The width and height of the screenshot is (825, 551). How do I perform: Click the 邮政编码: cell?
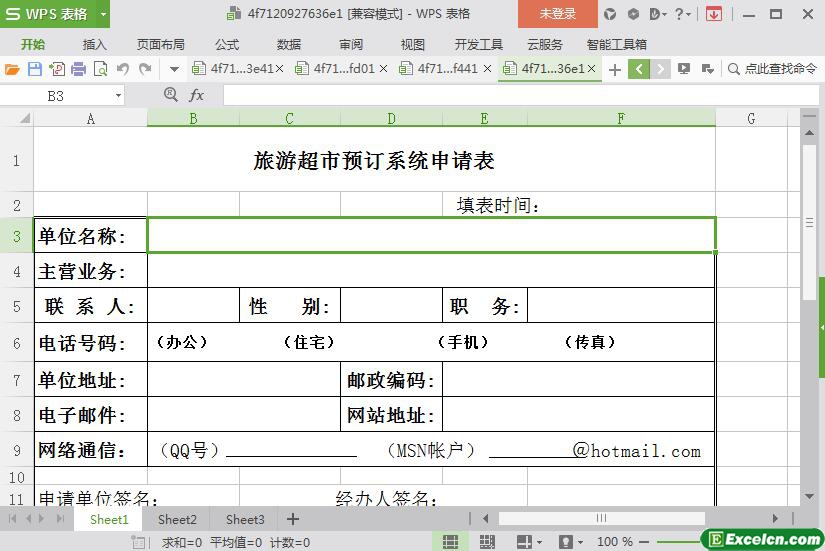pyautogui.click(x=391, y=380)
